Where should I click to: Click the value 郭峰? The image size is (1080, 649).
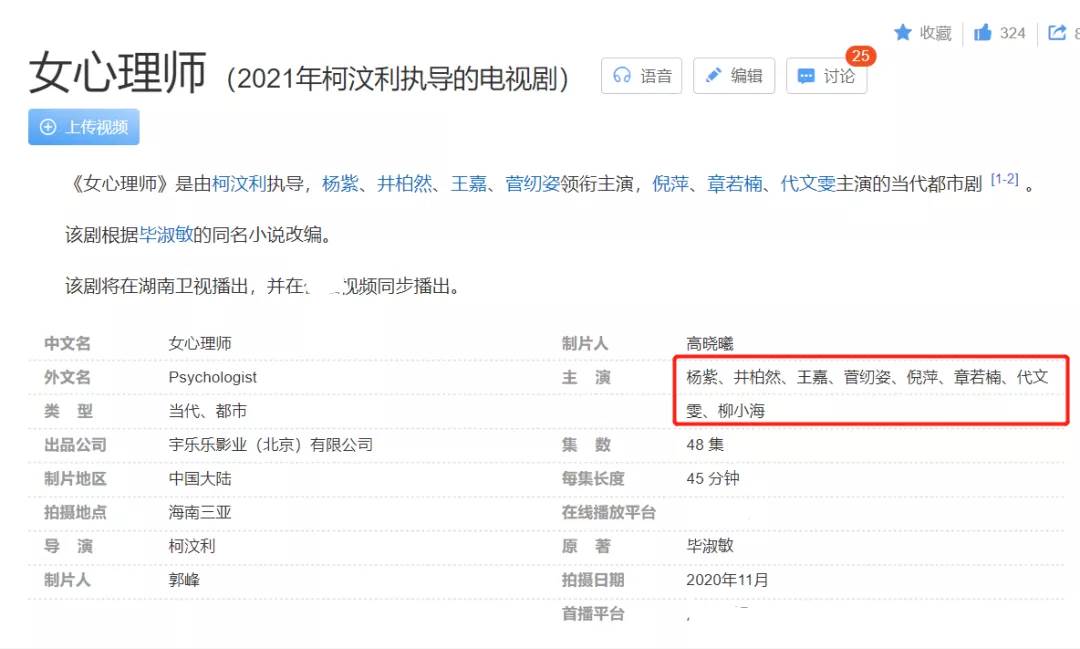click(184, 579)
